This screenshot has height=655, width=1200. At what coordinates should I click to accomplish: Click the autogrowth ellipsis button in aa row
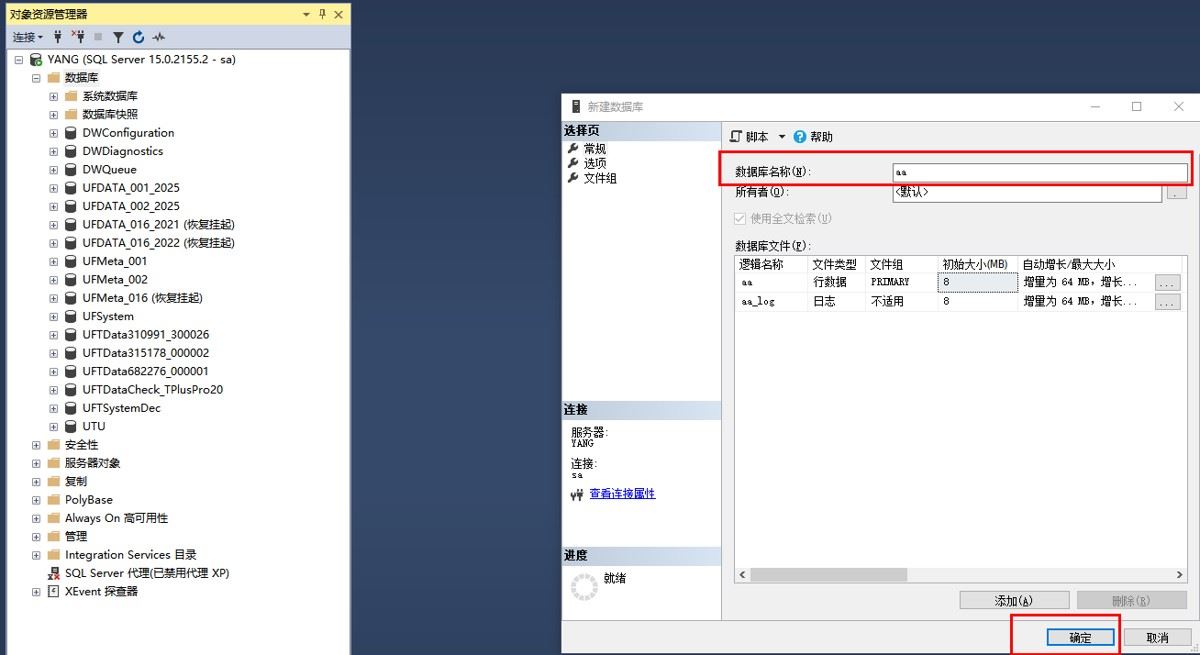pos(1167,283)
